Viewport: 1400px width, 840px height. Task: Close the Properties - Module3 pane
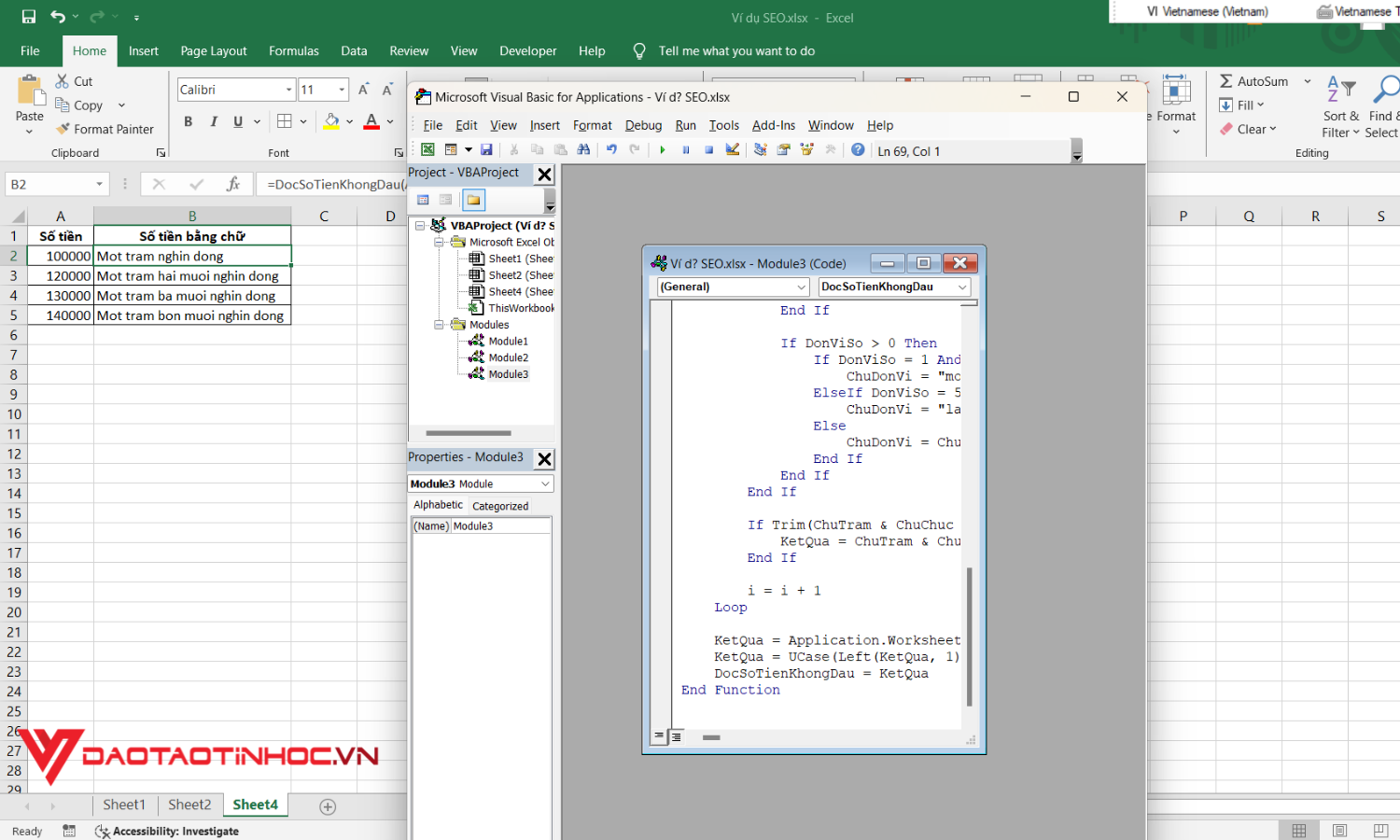click(545, 459)
